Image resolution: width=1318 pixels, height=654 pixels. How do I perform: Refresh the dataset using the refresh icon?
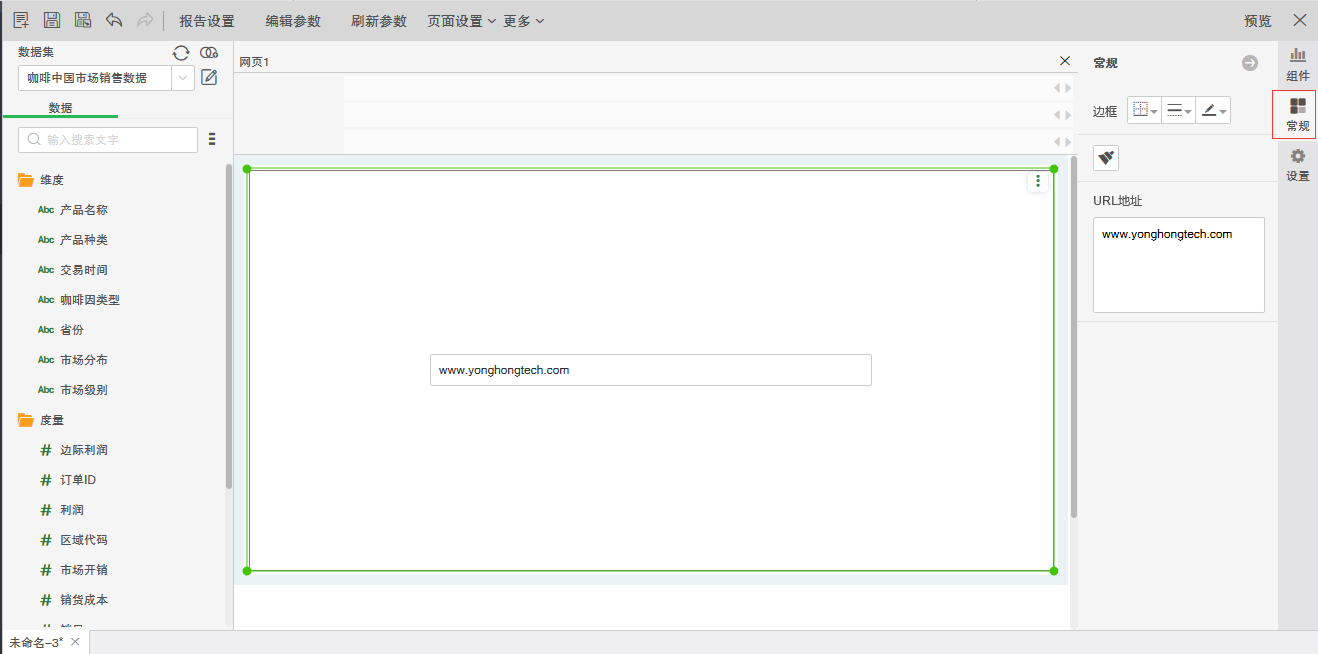[x=181, y=53]
